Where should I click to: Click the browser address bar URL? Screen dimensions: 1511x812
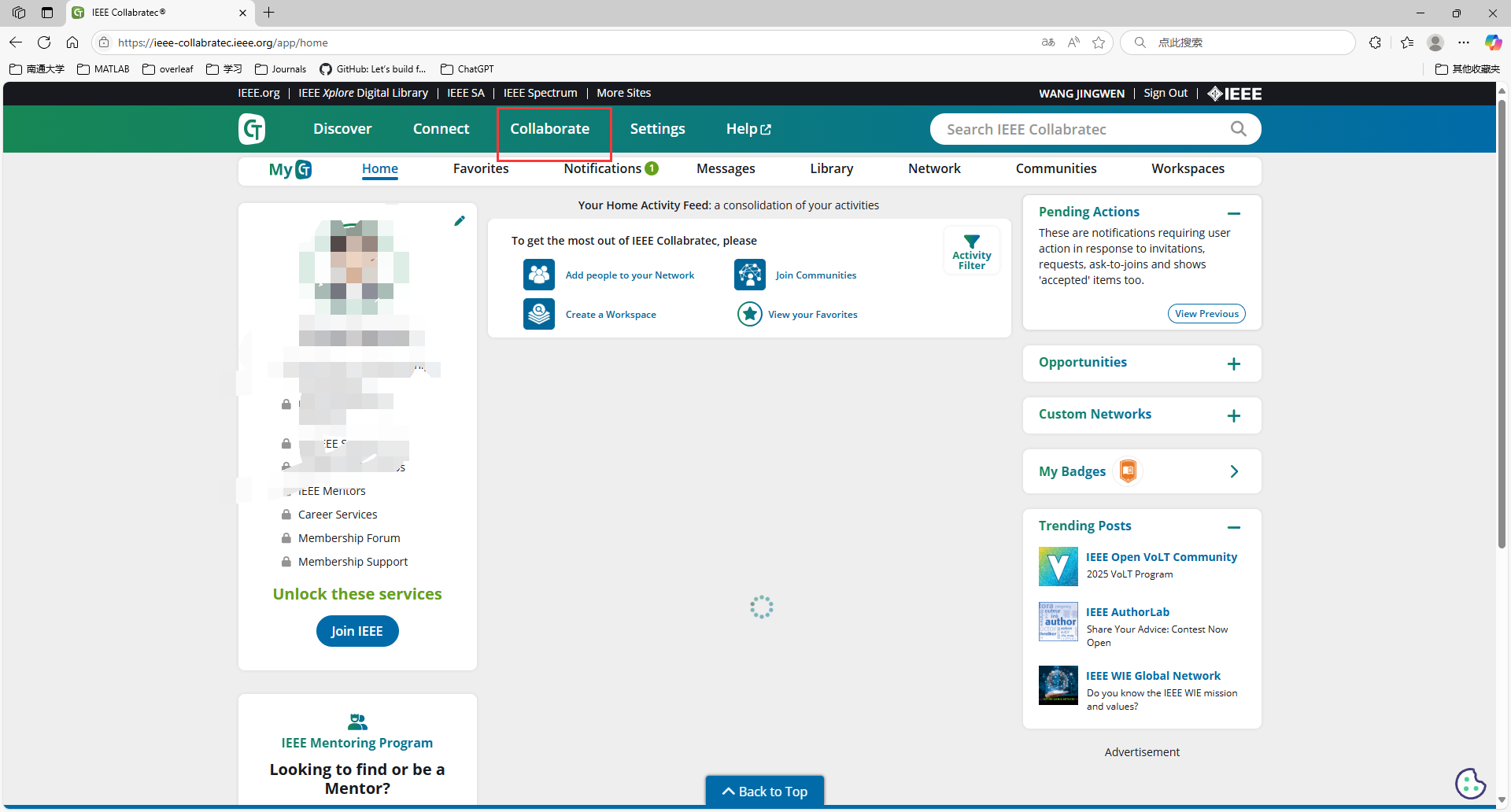tap(223, 42)
